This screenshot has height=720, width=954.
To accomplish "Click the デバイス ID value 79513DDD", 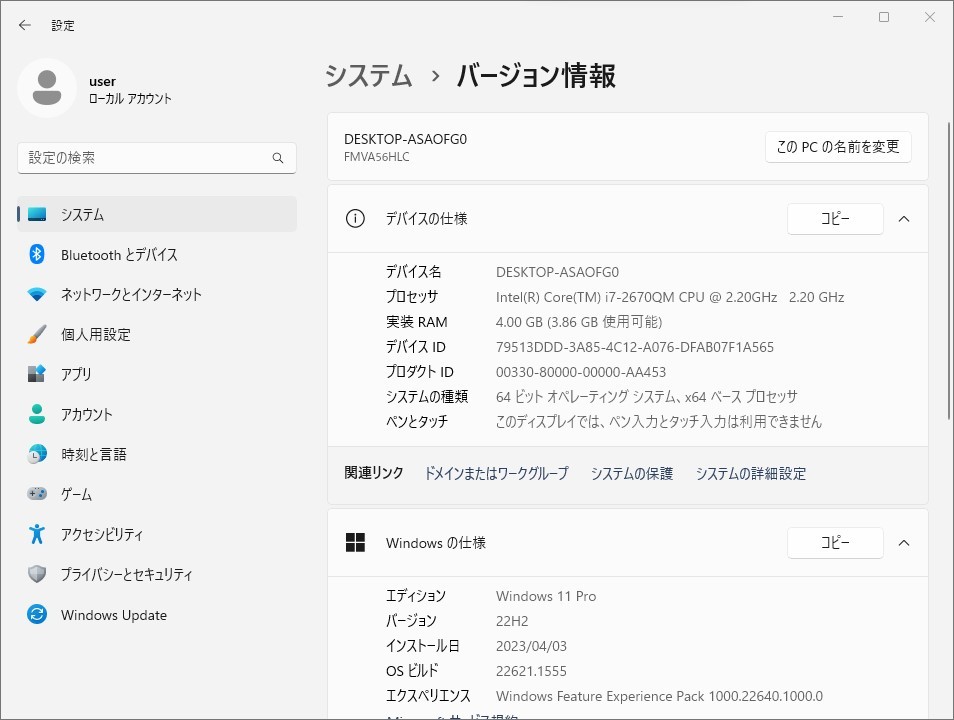I will tap(635, 347).
